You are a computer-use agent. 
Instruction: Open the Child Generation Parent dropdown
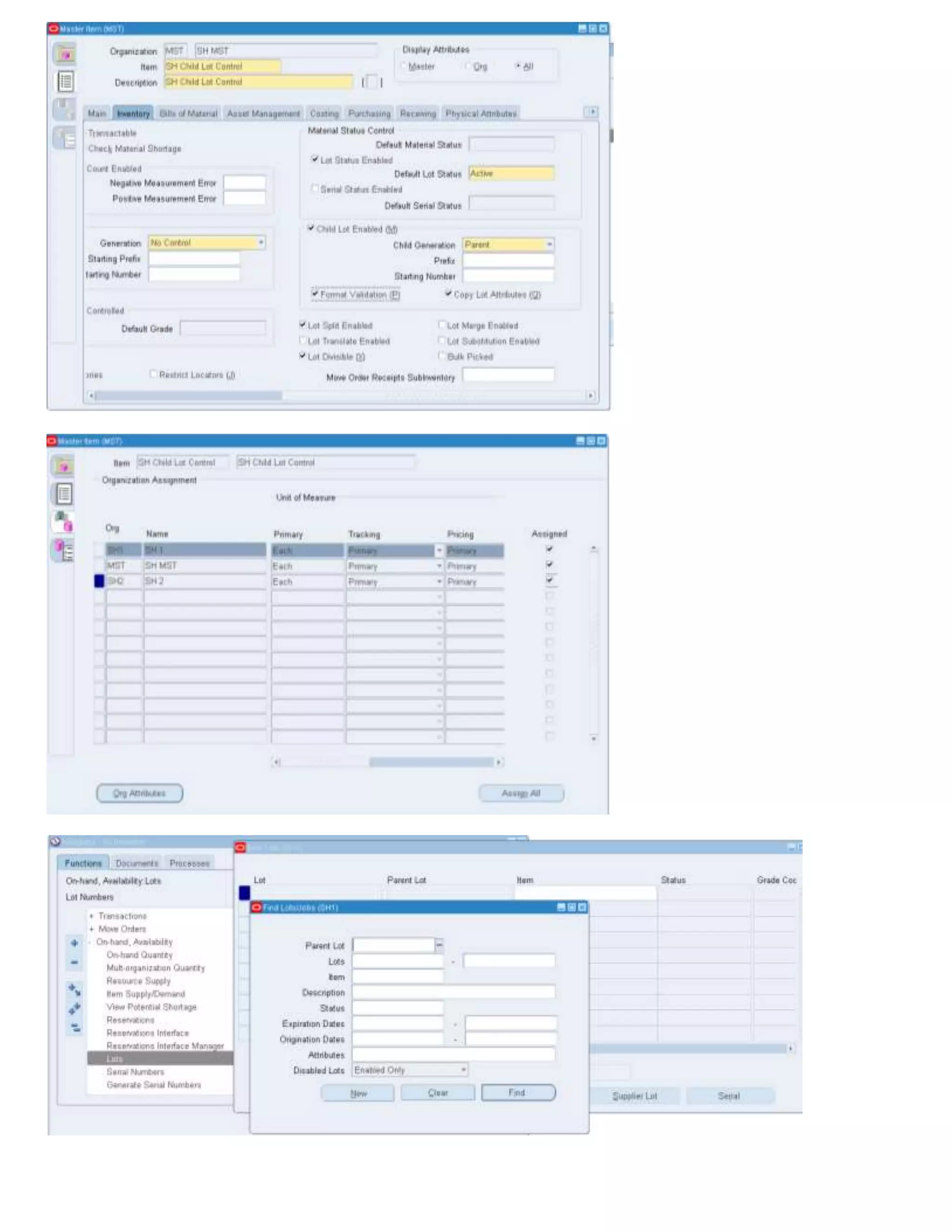(x=549, y=244)
